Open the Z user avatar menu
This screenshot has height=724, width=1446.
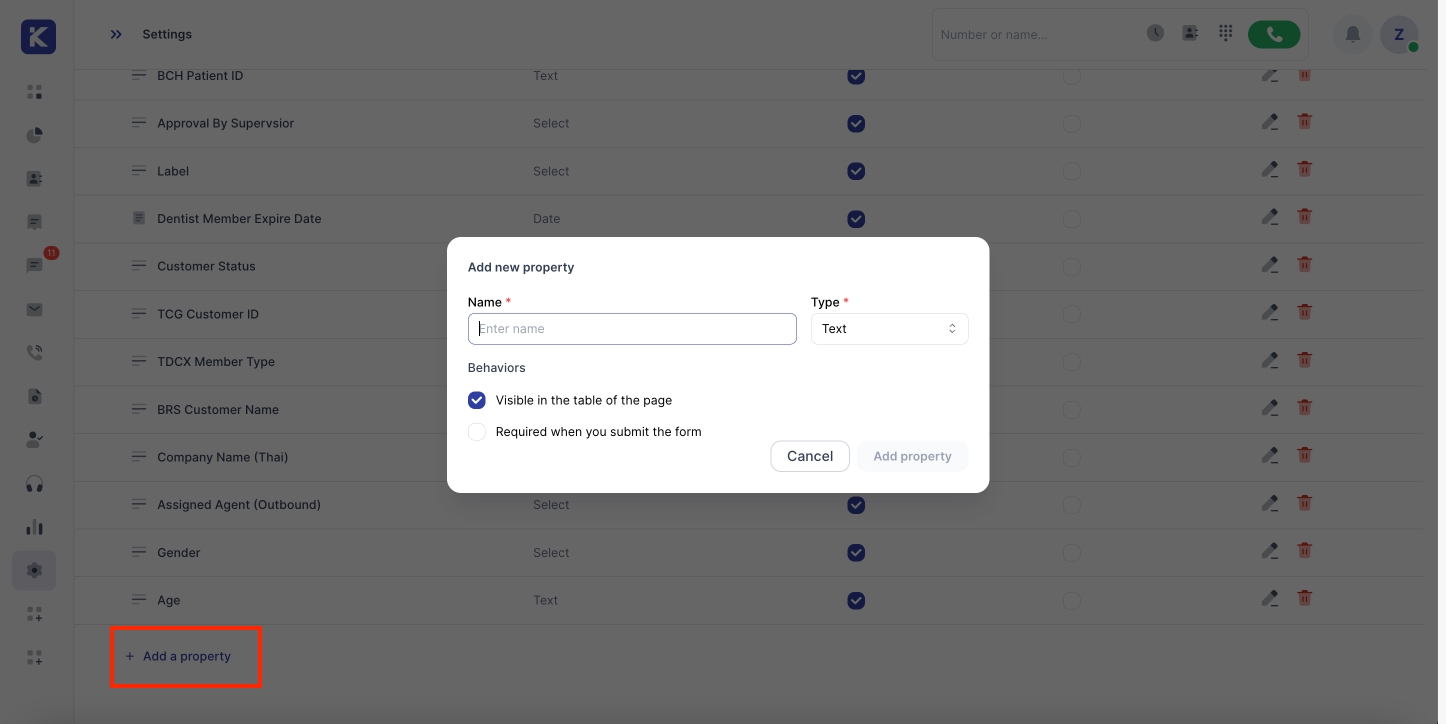pyautogui.click(x=1398, y=35)
